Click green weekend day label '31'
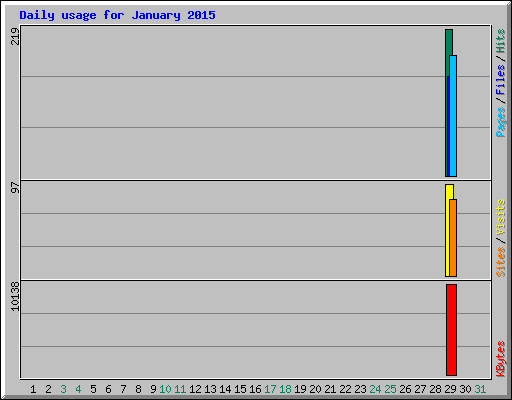Image resolution: width=512 pixels, height=400 pixels. coord(480,389)
